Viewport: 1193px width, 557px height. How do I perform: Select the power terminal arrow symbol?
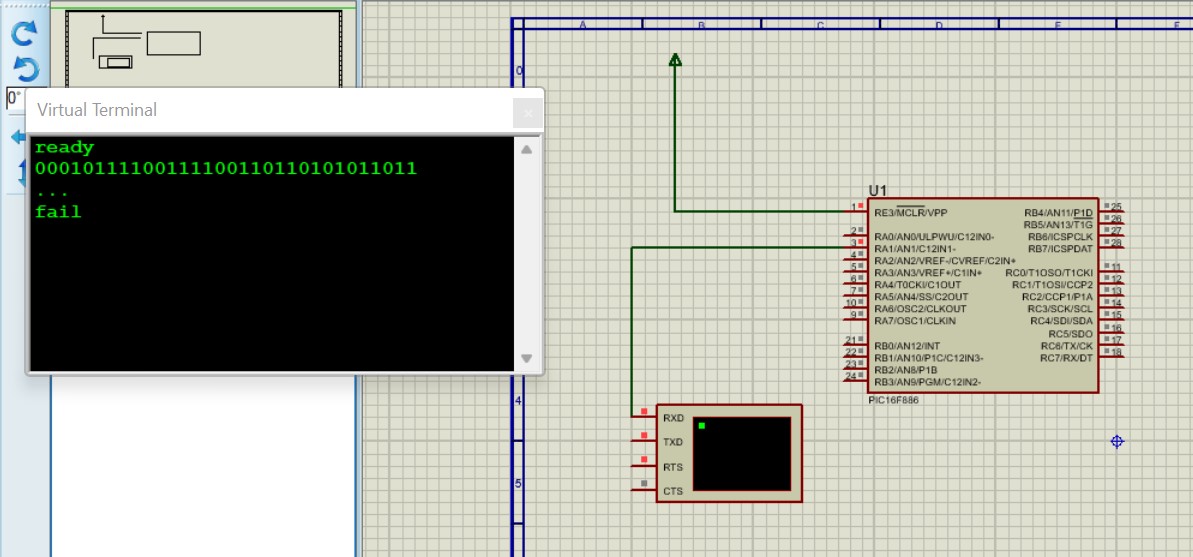(676, 61)
